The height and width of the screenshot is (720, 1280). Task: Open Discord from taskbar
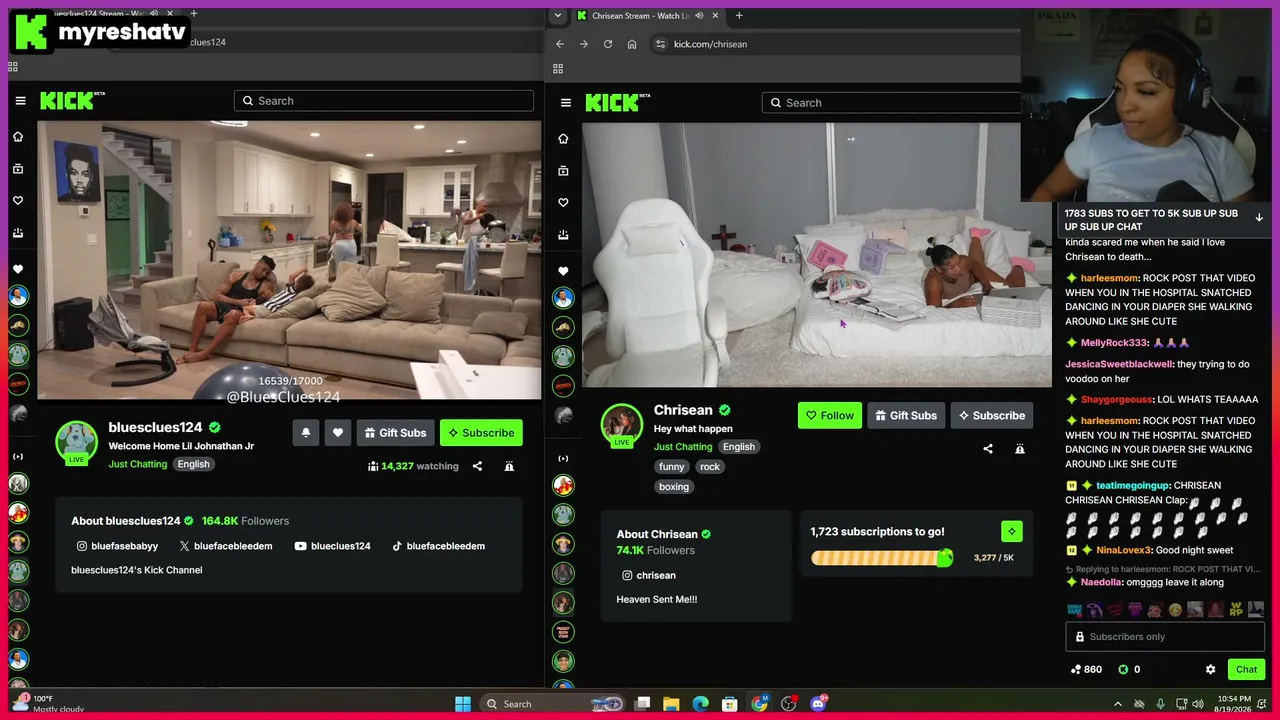tap(818, 704)
